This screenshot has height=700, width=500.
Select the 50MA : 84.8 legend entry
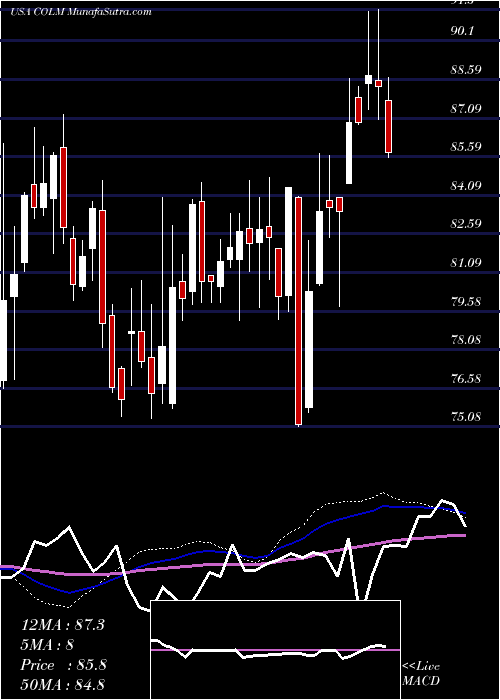62,684
